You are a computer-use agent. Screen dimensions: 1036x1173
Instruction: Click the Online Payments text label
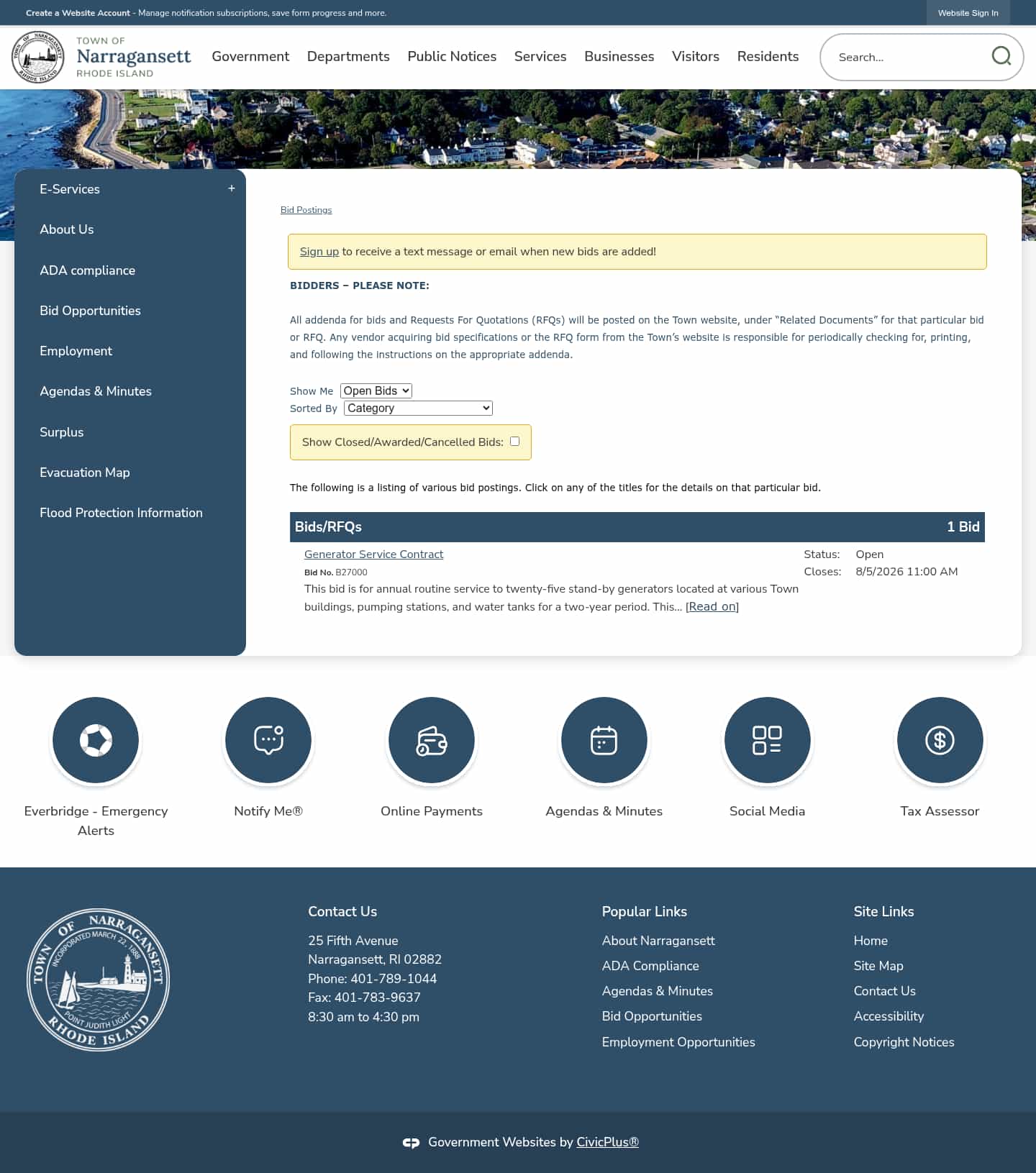coord(432,811)
